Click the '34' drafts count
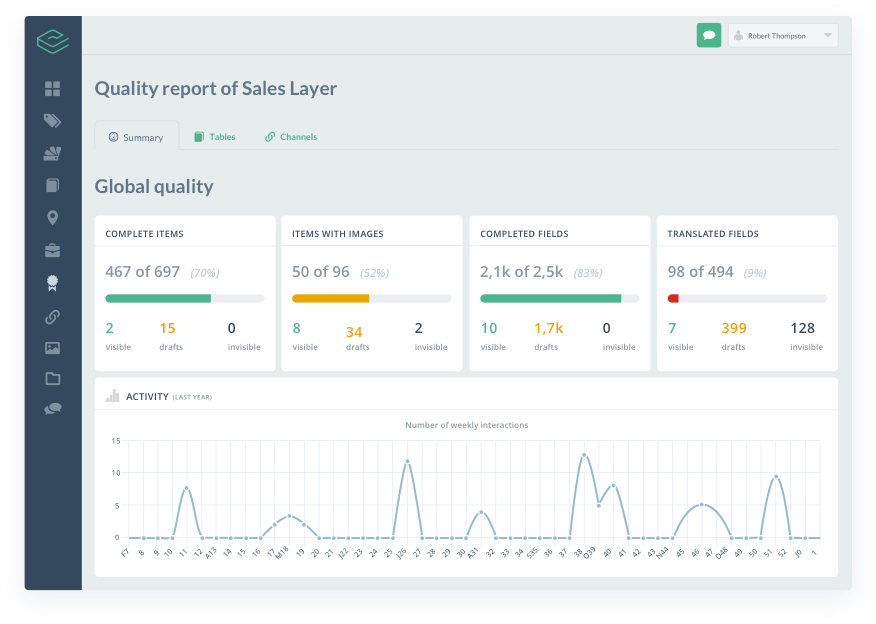The height and width of the screenshot is (624, 876). pyautogui.click(x=354, y=332)
